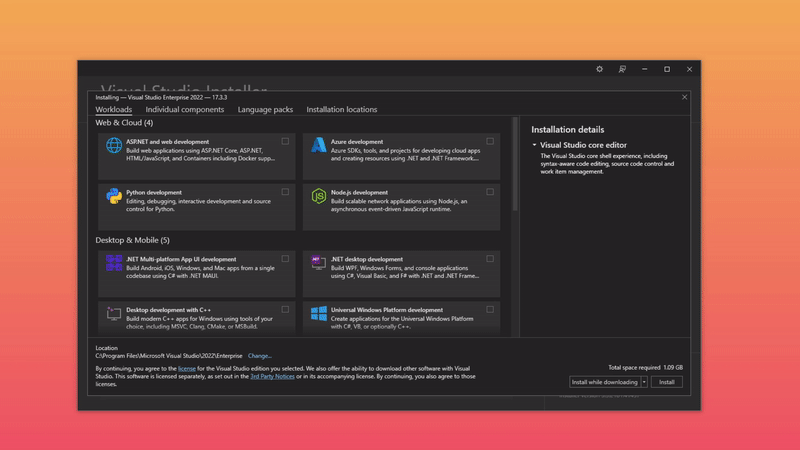Check the ASP.NET and web development workload
800x450 pixels.
pos(285,141)
